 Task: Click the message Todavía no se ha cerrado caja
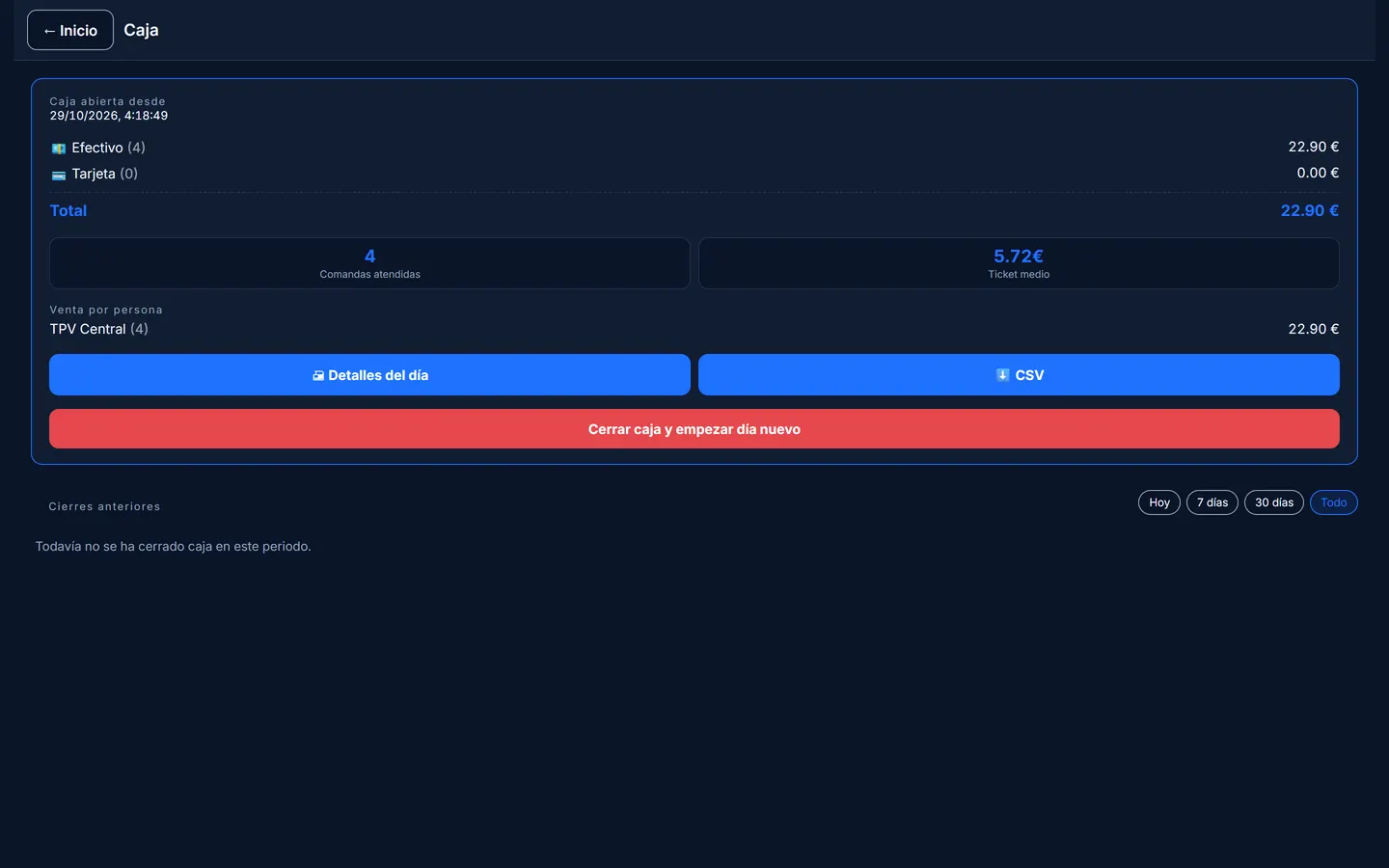(x=174, y=546)
